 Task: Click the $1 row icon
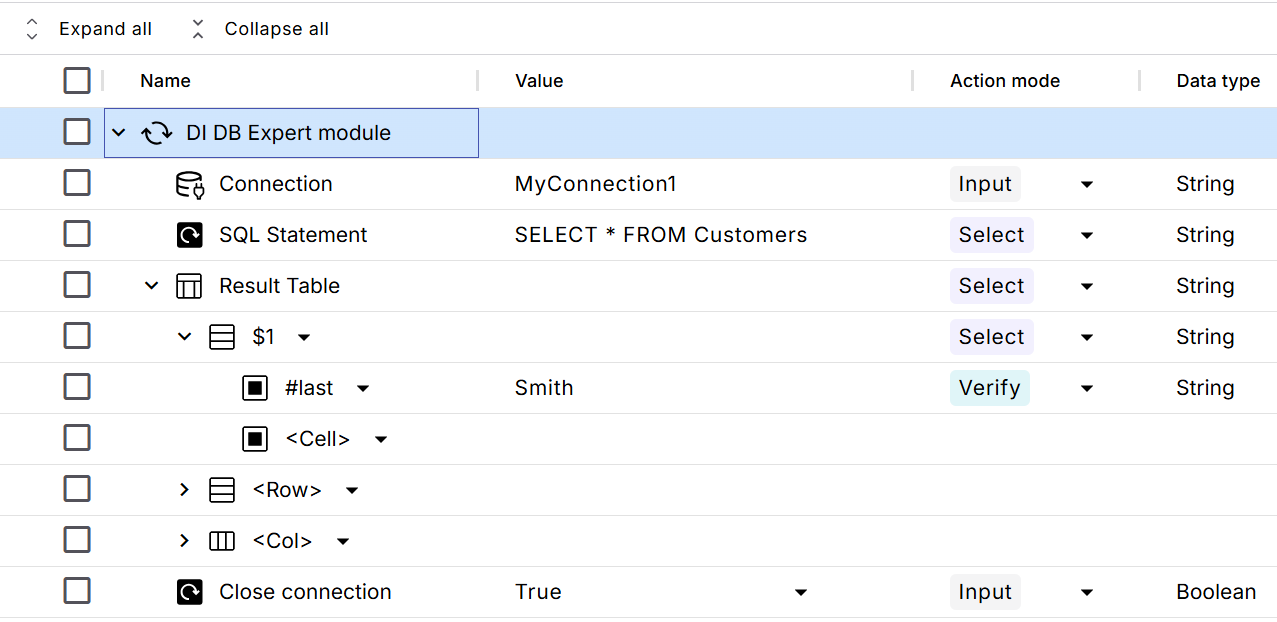[222, 337]
